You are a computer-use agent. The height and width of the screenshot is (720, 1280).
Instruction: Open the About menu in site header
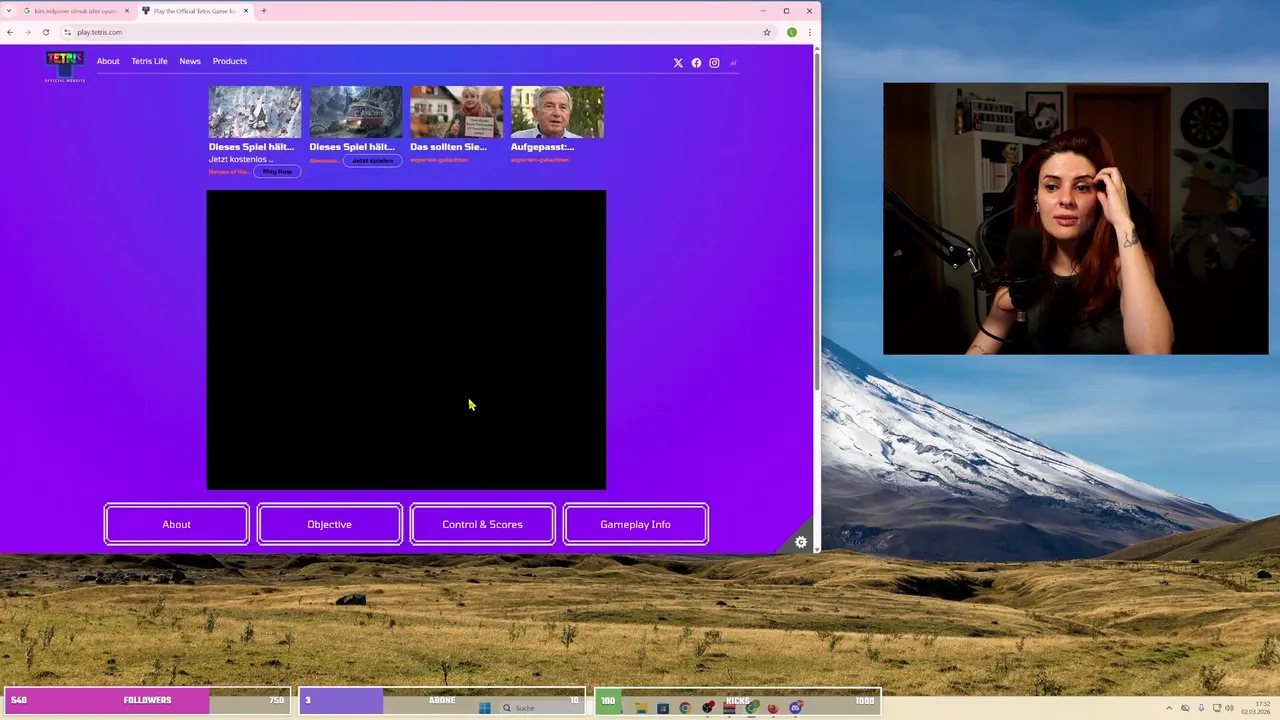pyautogui.click(x=108, y=61)
